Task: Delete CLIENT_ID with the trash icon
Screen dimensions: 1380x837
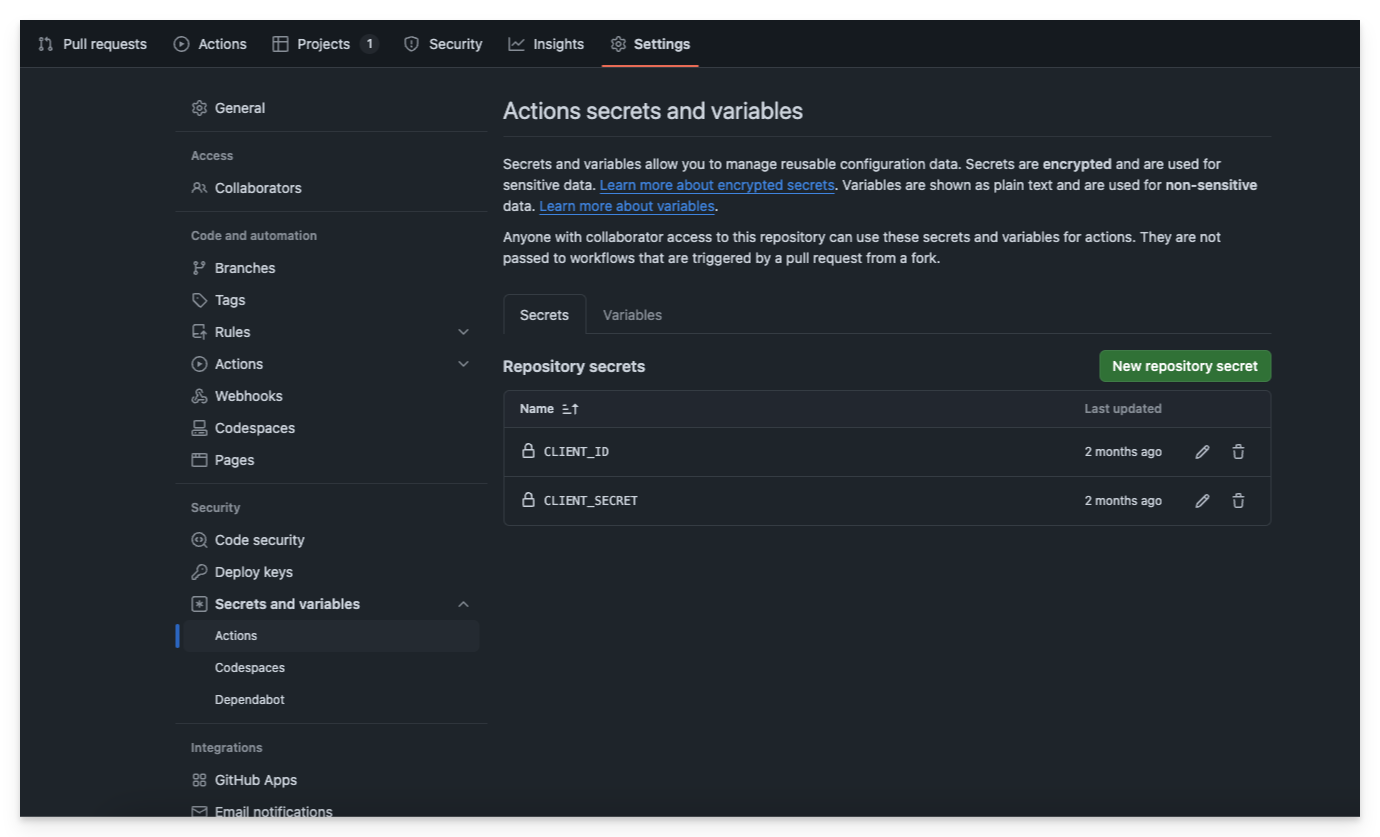Action: [x=1238, y=451]
